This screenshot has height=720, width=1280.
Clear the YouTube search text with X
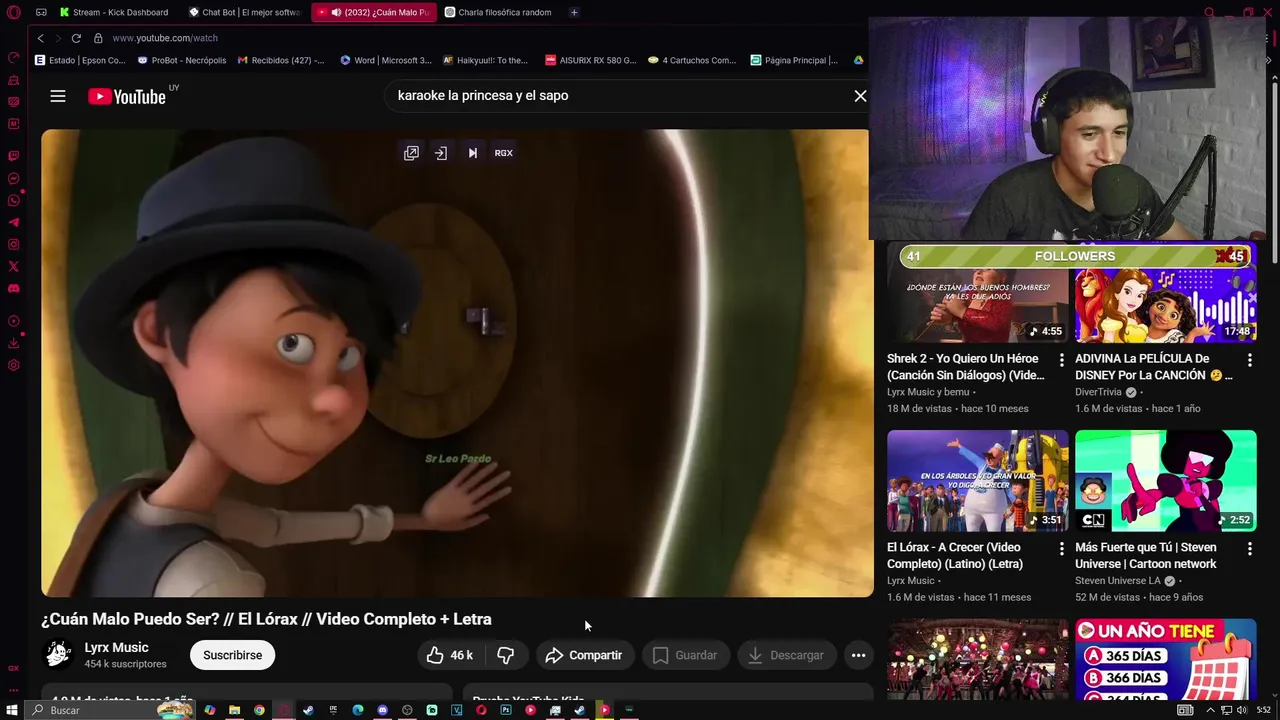click(x=860, y=96)
